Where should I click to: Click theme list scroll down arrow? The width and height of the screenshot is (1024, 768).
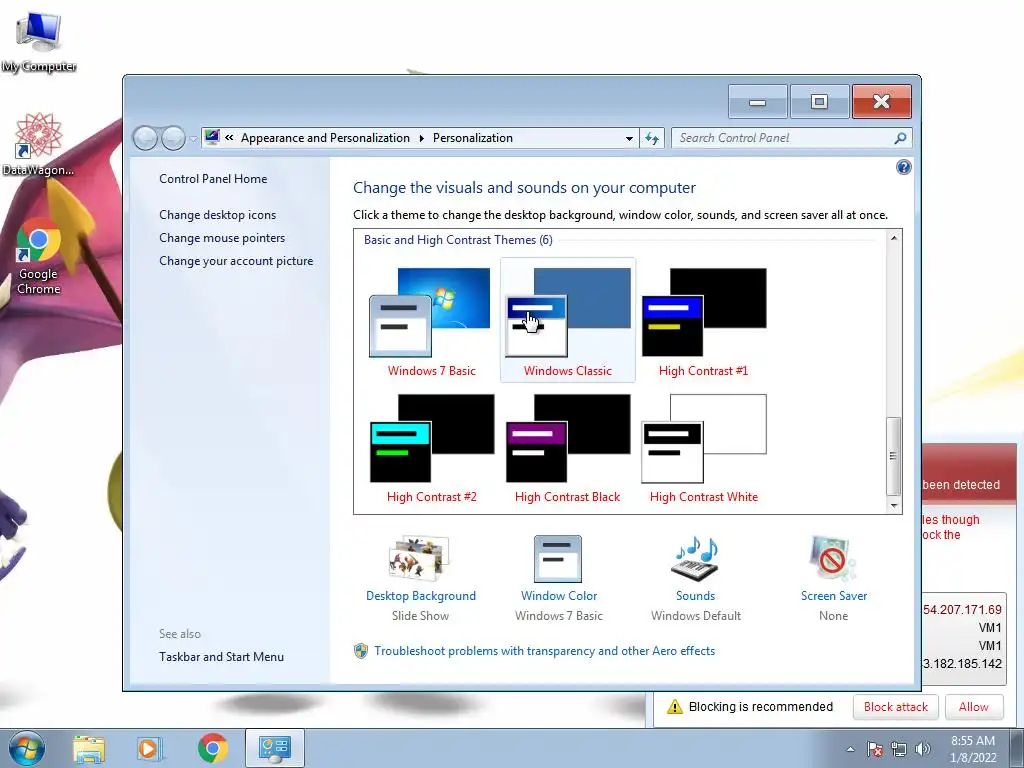[x=893, y=505]
